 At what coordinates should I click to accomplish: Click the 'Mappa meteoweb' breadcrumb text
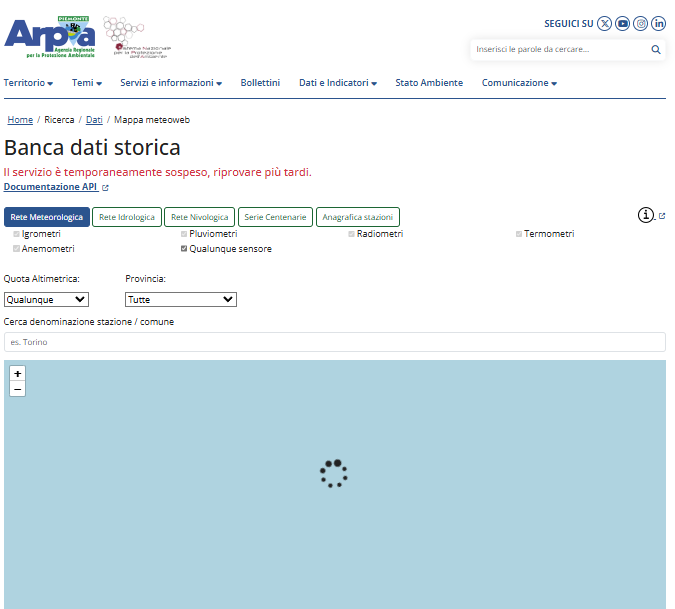click(152, 120)
